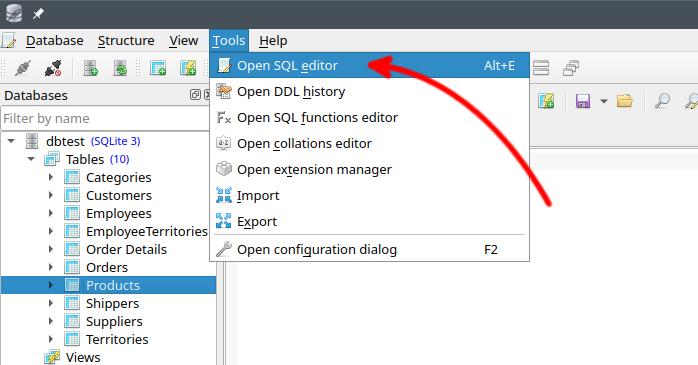The image size is (698, 365).
Task: Open the save dropdown arrow
Action: coord(604,101)
